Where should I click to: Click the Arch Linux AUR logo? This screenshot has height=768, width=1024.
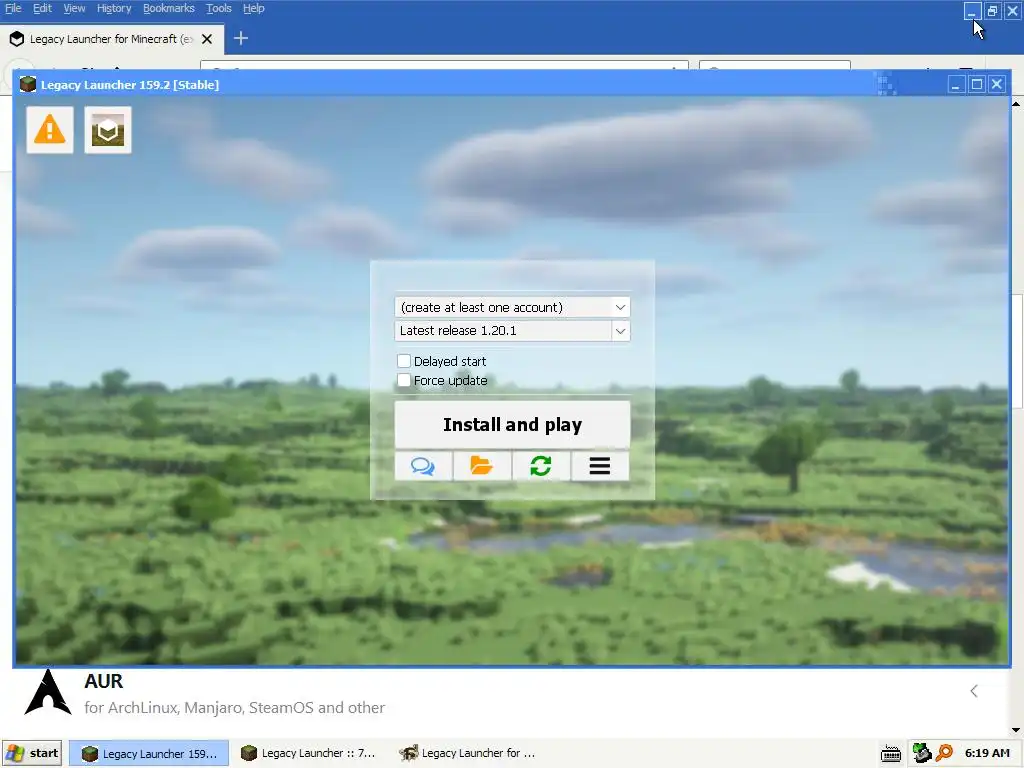click(48, 692)
